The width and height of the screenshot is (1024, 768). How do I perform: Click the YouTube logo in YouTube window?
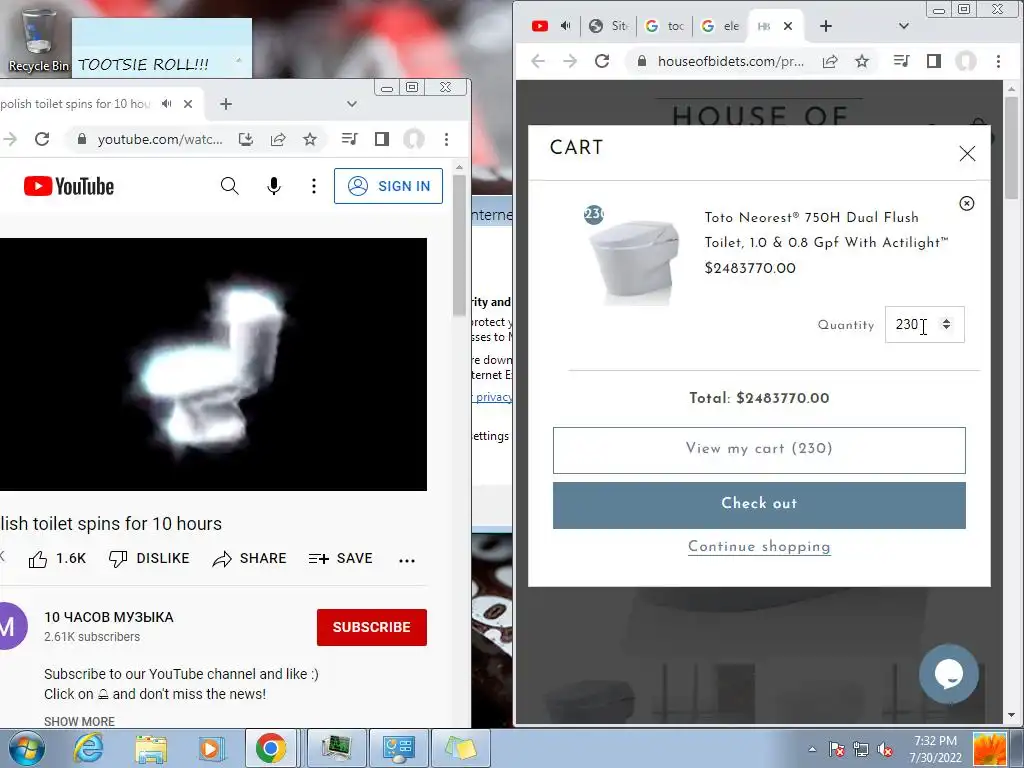pyautogui.click(x=69, y=186)
